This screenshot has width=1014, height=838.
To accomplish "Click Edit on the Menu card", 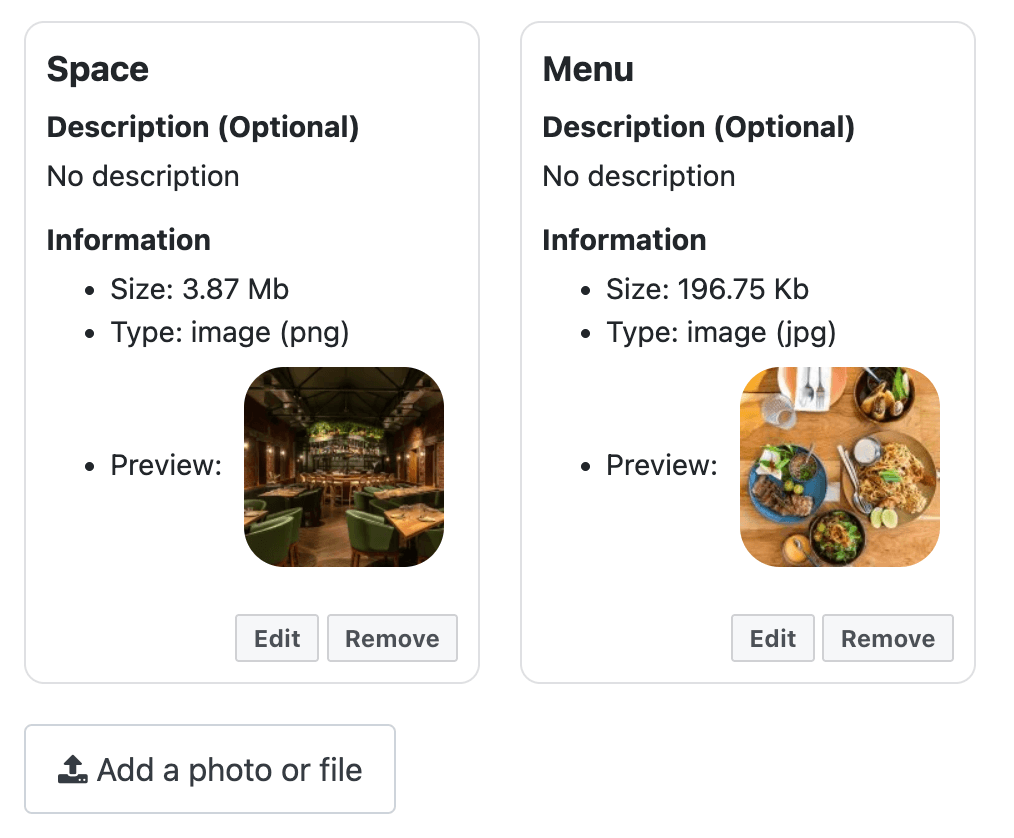I will [772, 638].
